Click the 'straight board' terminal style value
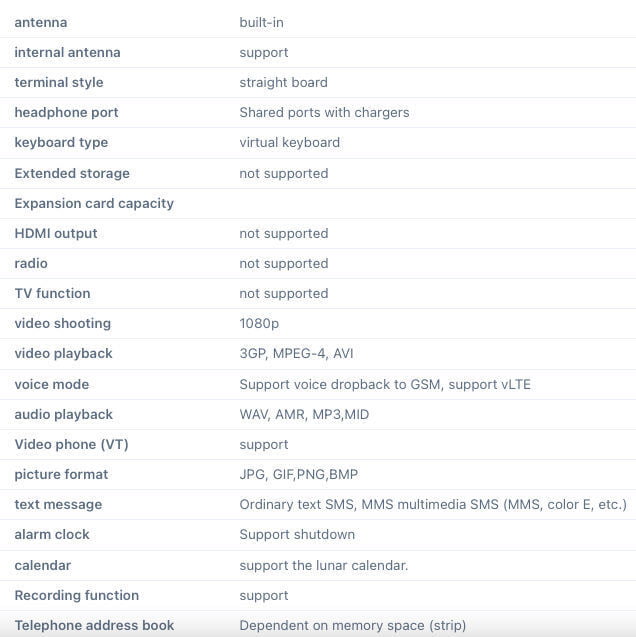The image size is (636, 637). 283,82
